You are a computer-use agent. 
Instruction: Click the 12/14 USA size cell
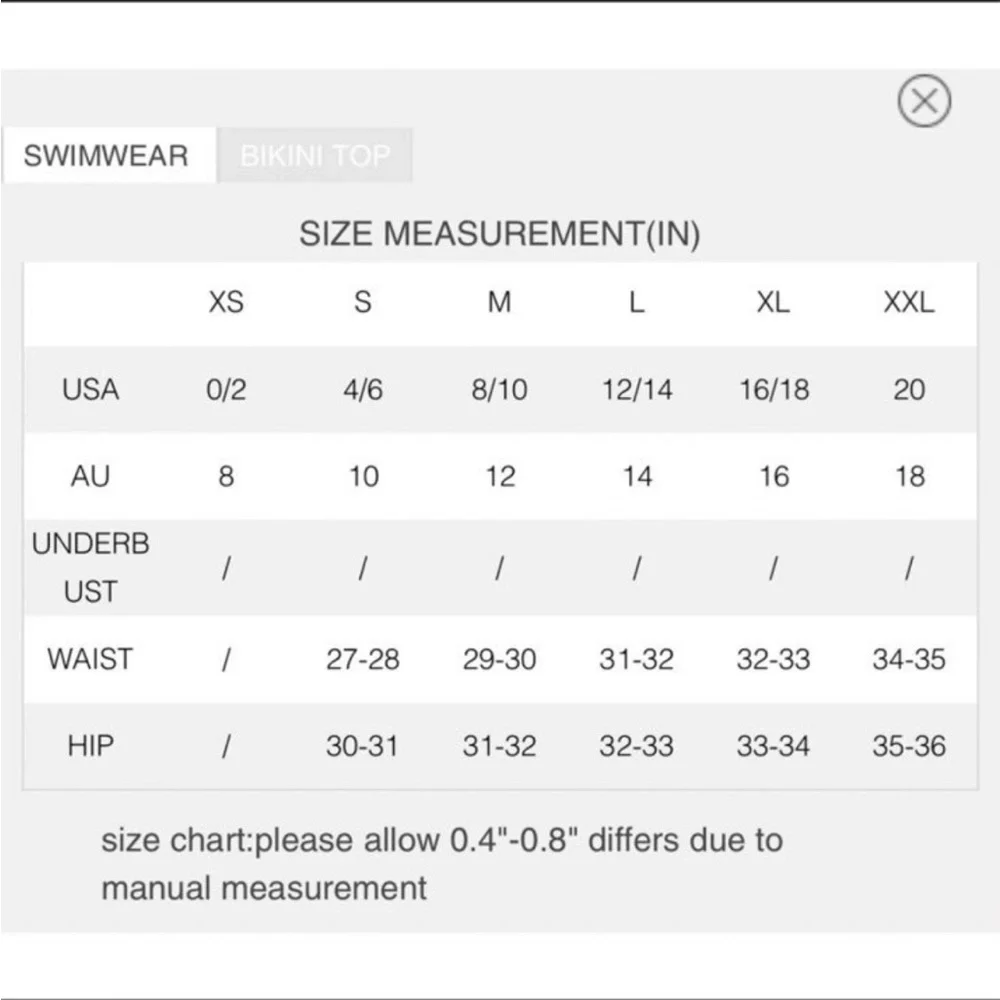point(637,390)
